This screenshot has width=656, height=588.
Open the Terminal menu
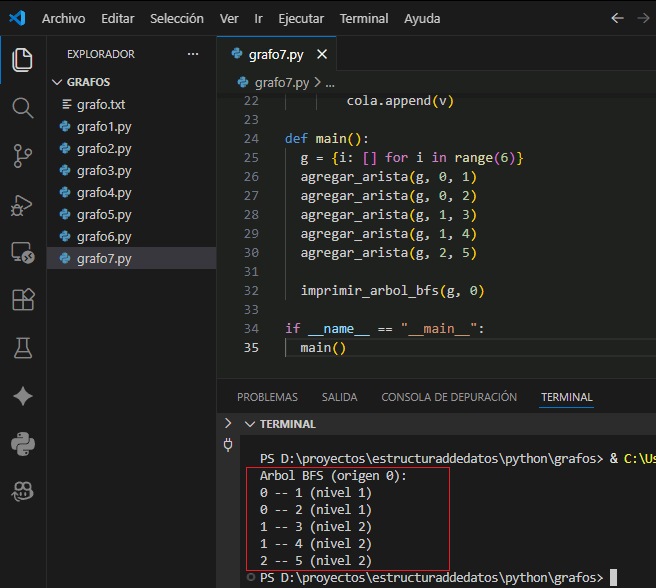click(x=364, y=19)
